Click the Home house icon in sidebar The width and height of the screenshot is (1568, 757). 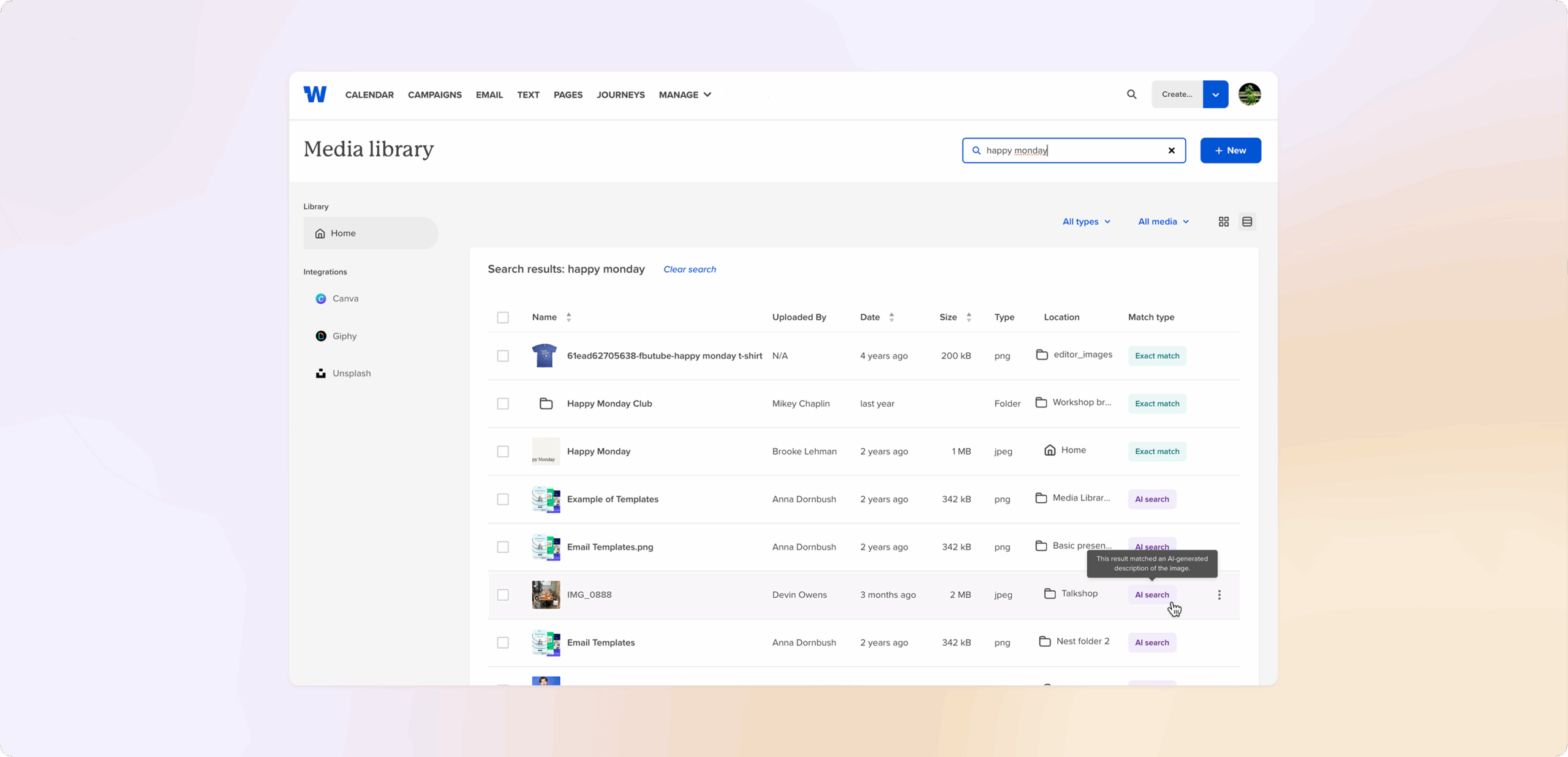click(320, 233)
